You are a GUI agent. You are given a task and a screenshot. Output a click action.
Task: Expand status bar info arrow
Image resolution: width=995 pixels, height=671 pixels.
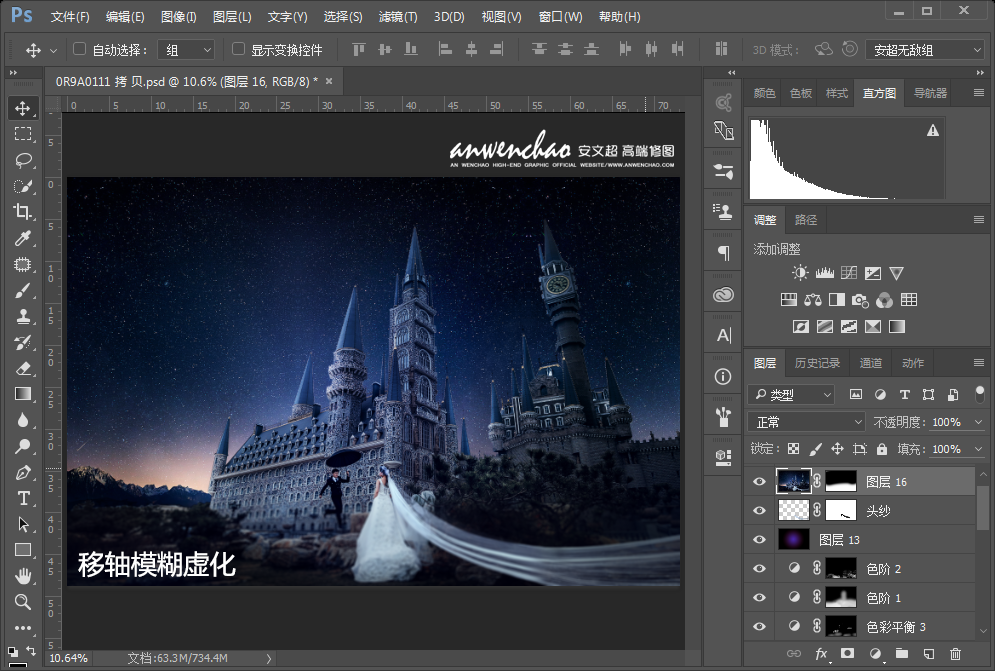pyautogui.click(x=268, y=658)
